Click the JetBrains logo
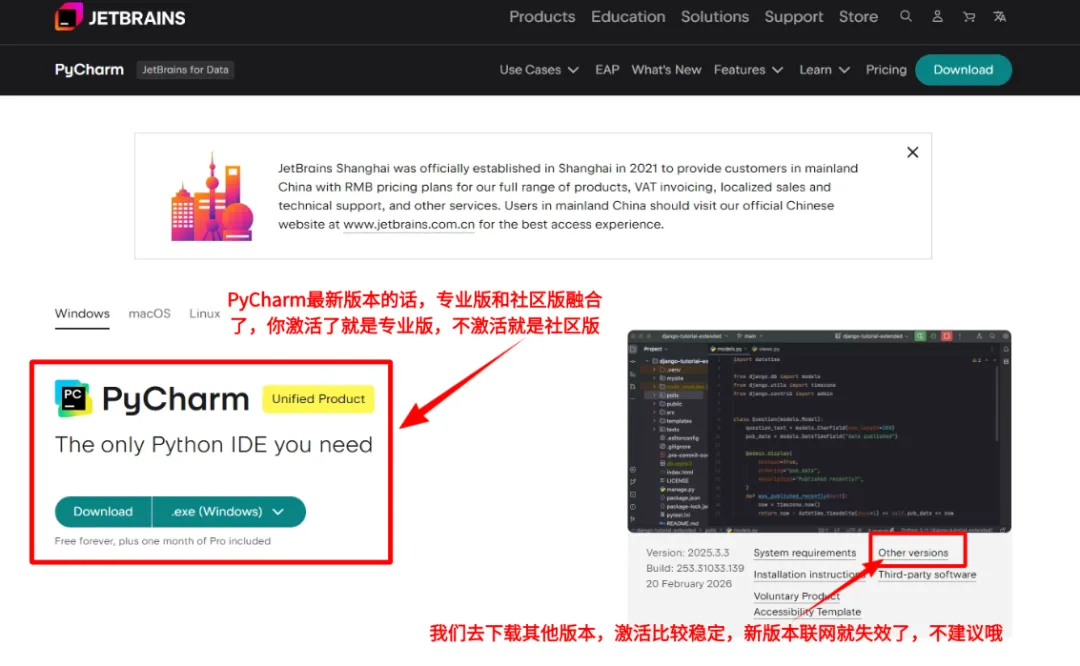 pyautogui.click(x=120, y=17)
